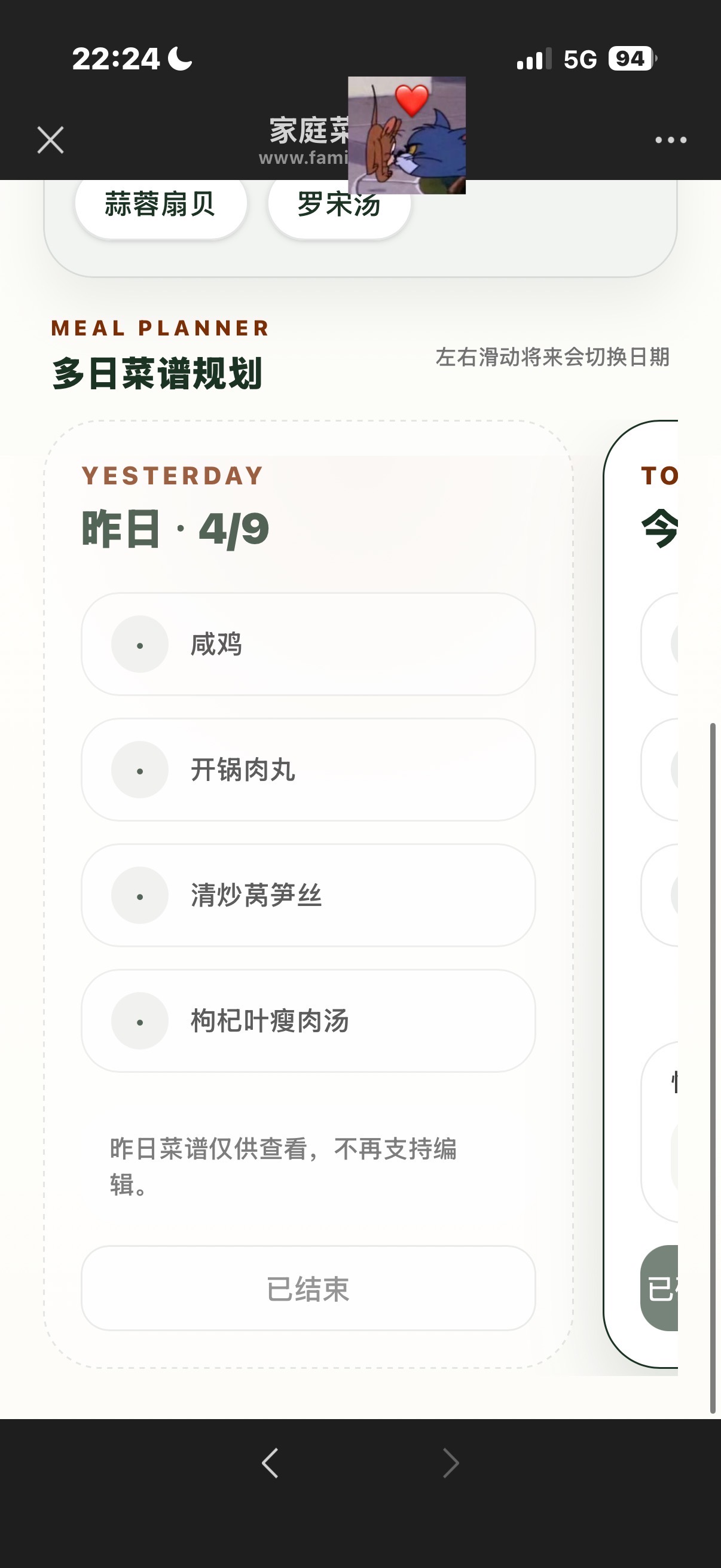Tap the circle beside 清炒莴笋丝

point(140,895)
